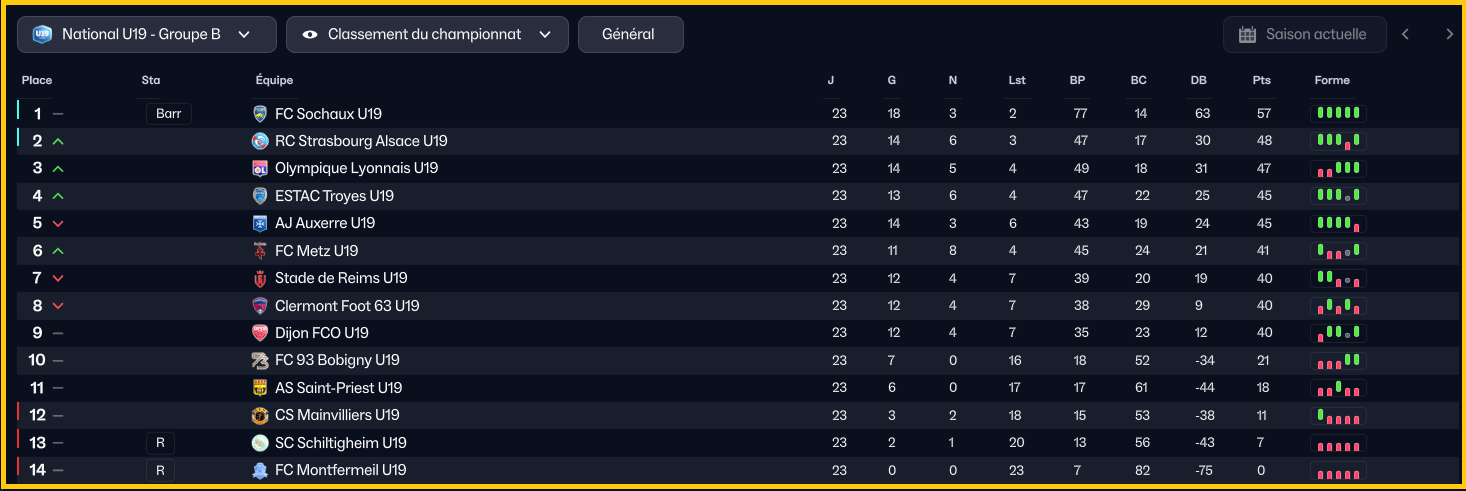
Task: Click the calendar icon beside Saison actuelle
Action: tap(1247, 34)
